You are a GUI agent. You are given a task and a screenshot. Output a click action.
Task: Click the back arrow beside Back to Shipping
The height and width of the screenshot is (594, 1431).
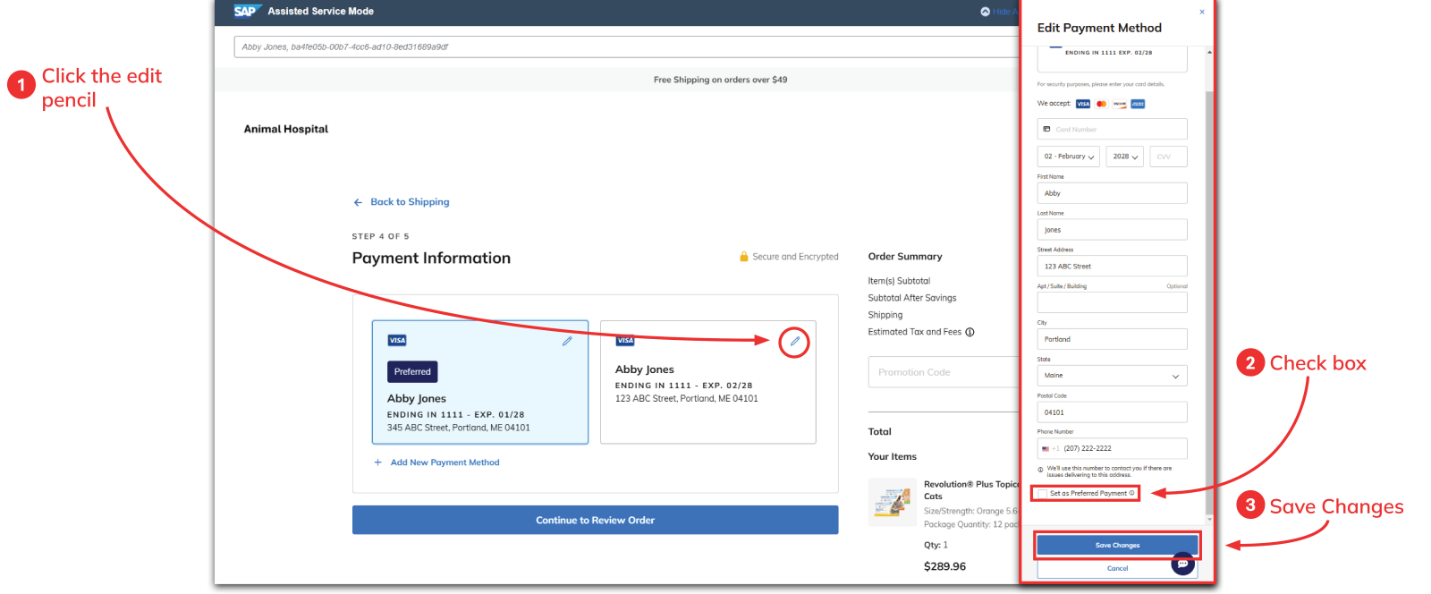358,202
